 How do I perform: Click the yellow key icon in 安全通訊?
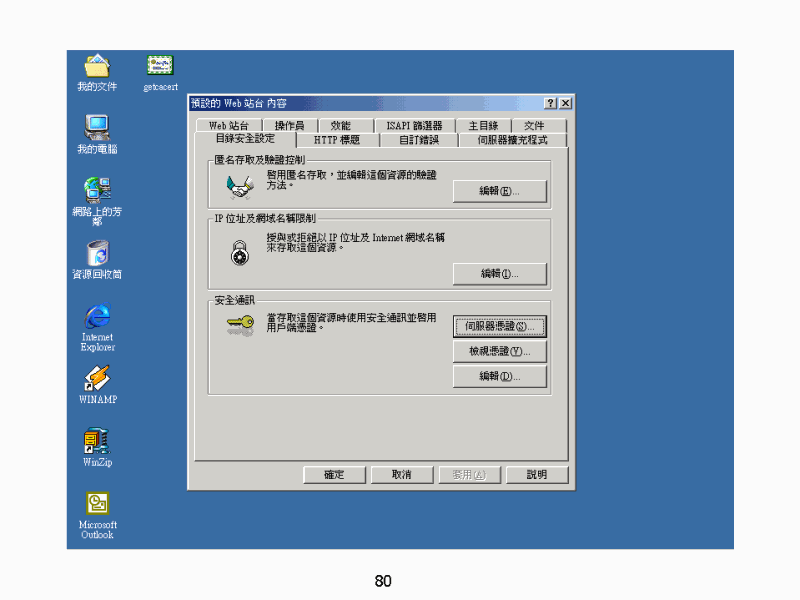tap(239, 322)
